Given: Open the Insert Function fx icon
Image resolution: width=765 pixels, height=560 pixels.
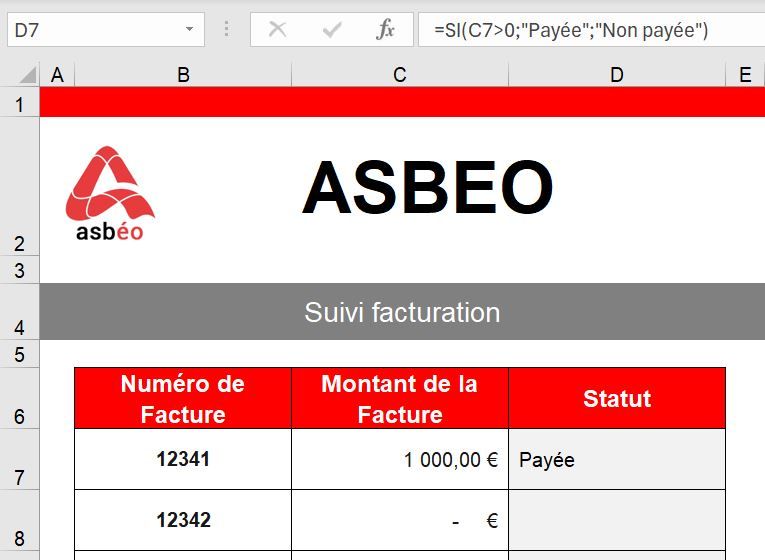Looking at the screenshot, I should tap(385, 30).
